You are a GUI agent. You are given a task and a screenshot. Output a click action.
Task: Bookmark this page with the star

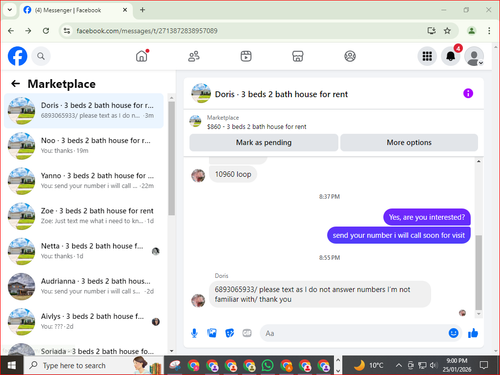coord(447,31)
